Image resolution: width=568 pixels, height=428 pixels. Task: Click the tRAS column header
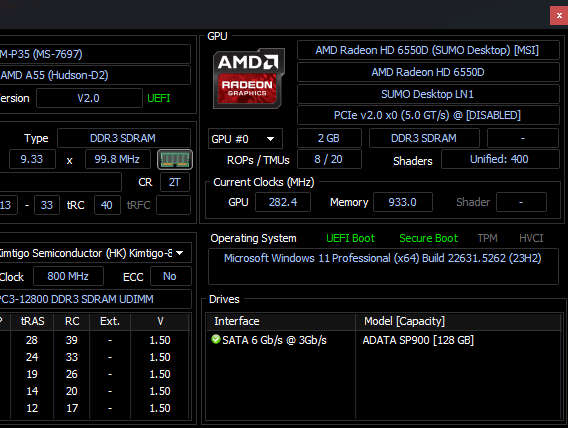point(33,321)
